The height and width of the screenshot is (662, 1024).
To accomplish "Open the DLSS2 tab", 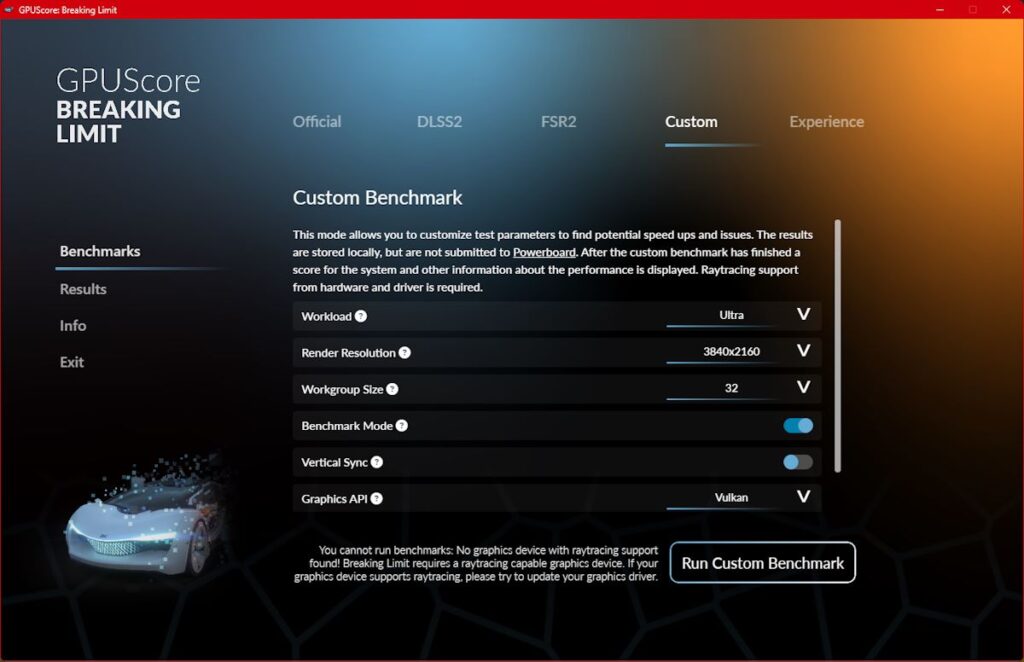I will [440, 121].
